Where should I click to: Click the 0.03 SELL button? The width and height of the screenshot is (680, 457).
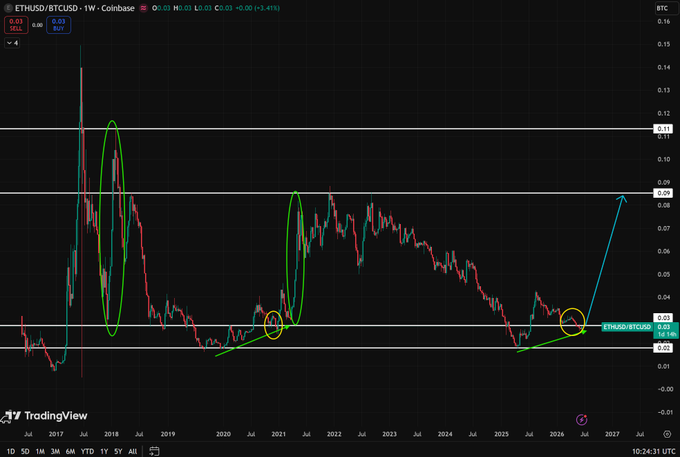pos(16,25)
